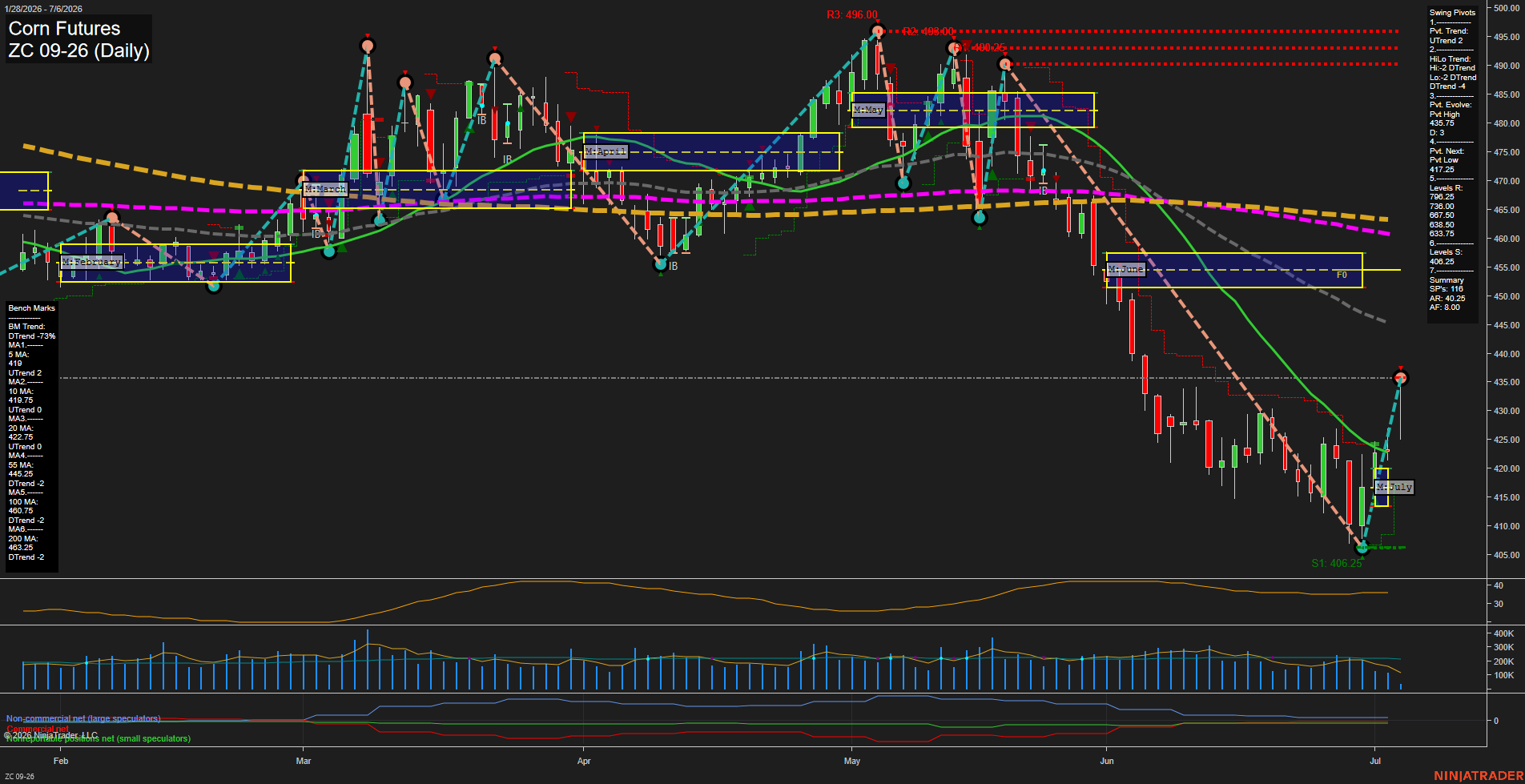1525x784 pixels.
Task: Select the AR: 40.25 summary value
Action: point(1447,299)
